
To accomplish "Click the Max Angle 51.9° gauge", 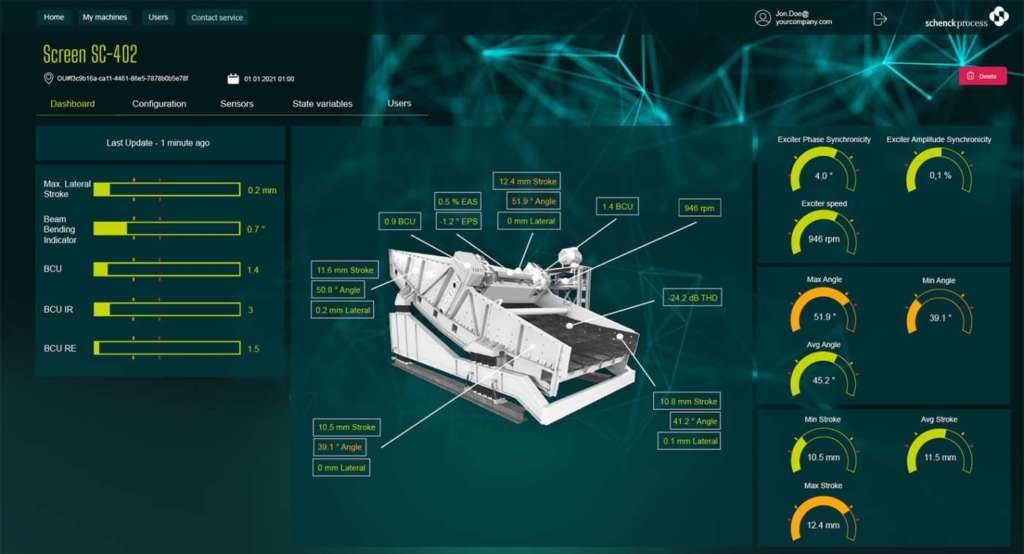I will (824, 310).
